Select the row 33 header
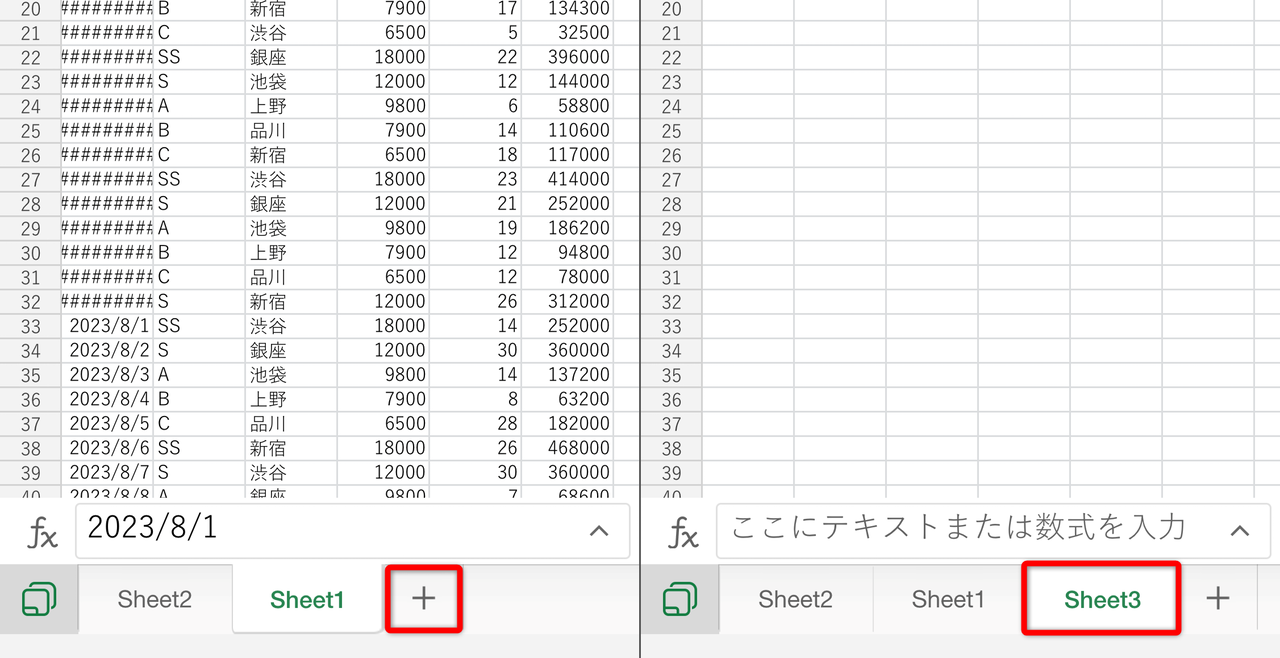 coord(31,325)
